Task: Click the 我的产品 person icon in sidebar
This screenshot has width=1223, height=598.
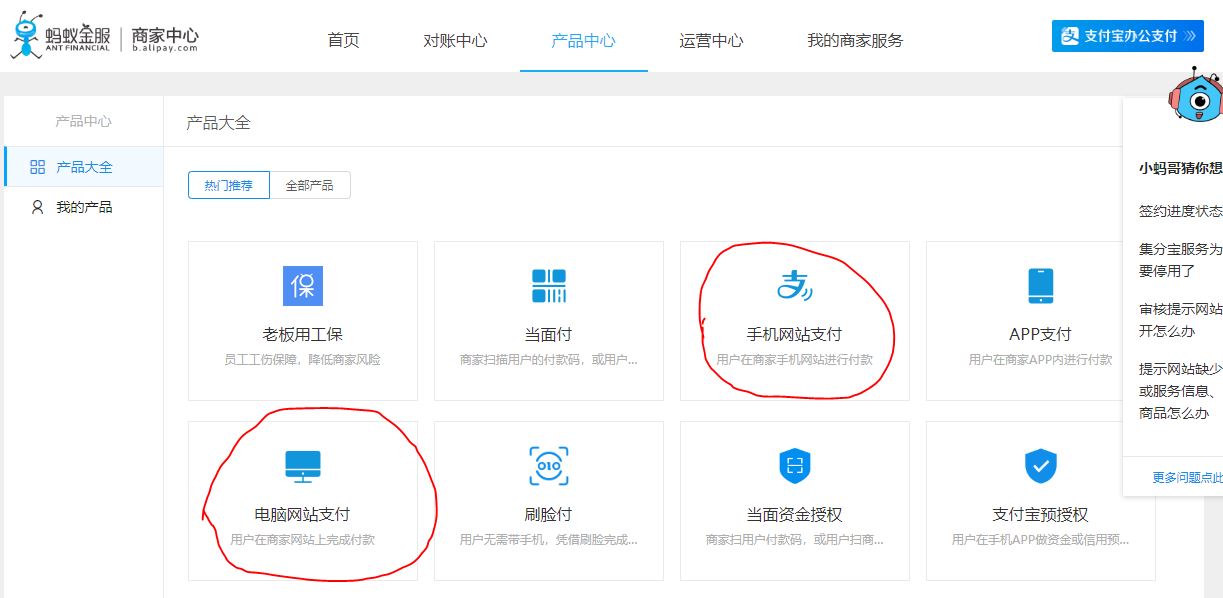Action: (x=38, y=207)
